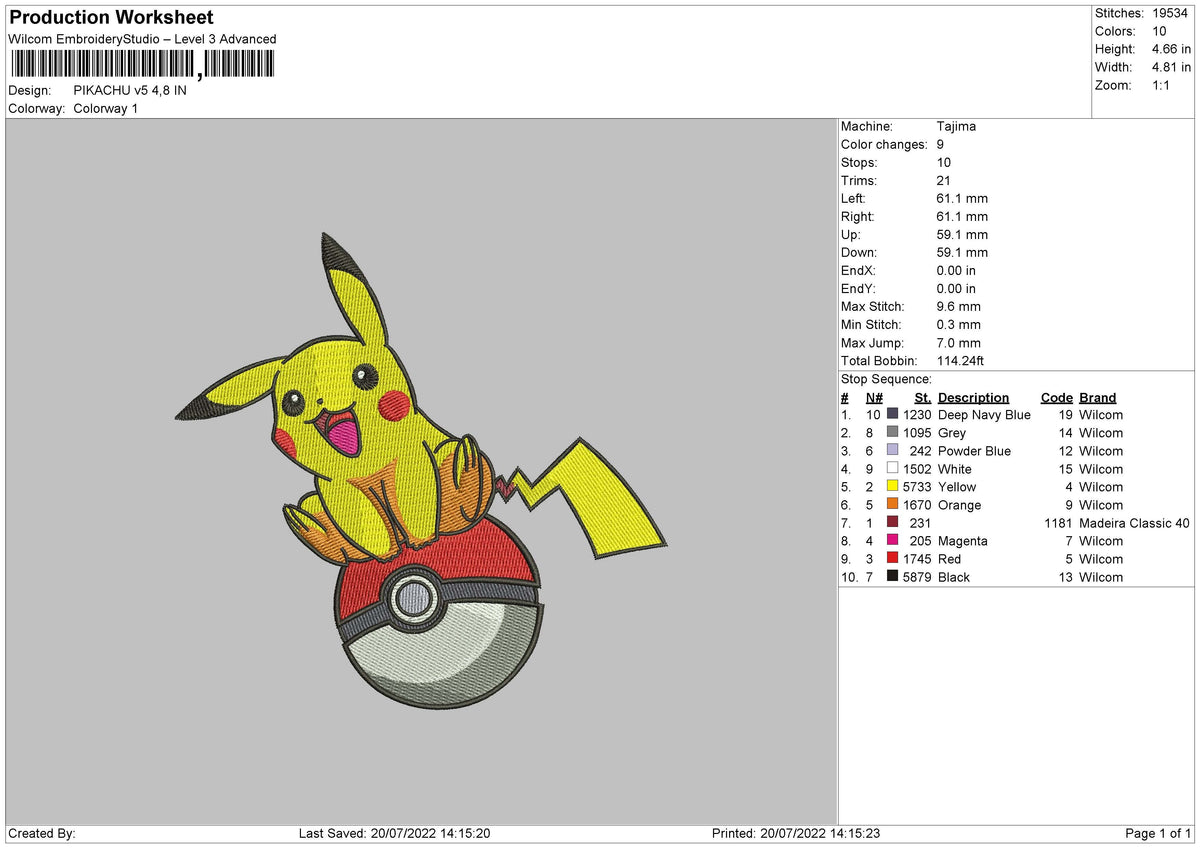The image size is (1200, 848).
Task: Select the Grey thread color chip
Action: [x=893, y=433]
